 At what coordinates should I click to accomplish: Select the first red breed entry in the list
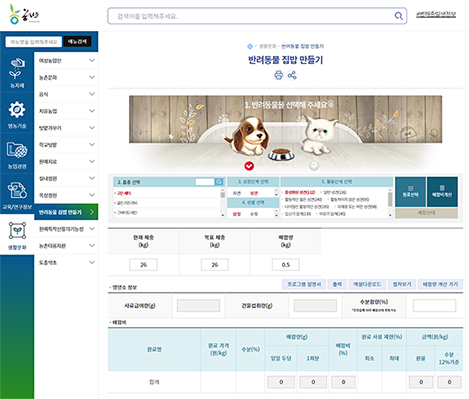click(x=124, y=193)
